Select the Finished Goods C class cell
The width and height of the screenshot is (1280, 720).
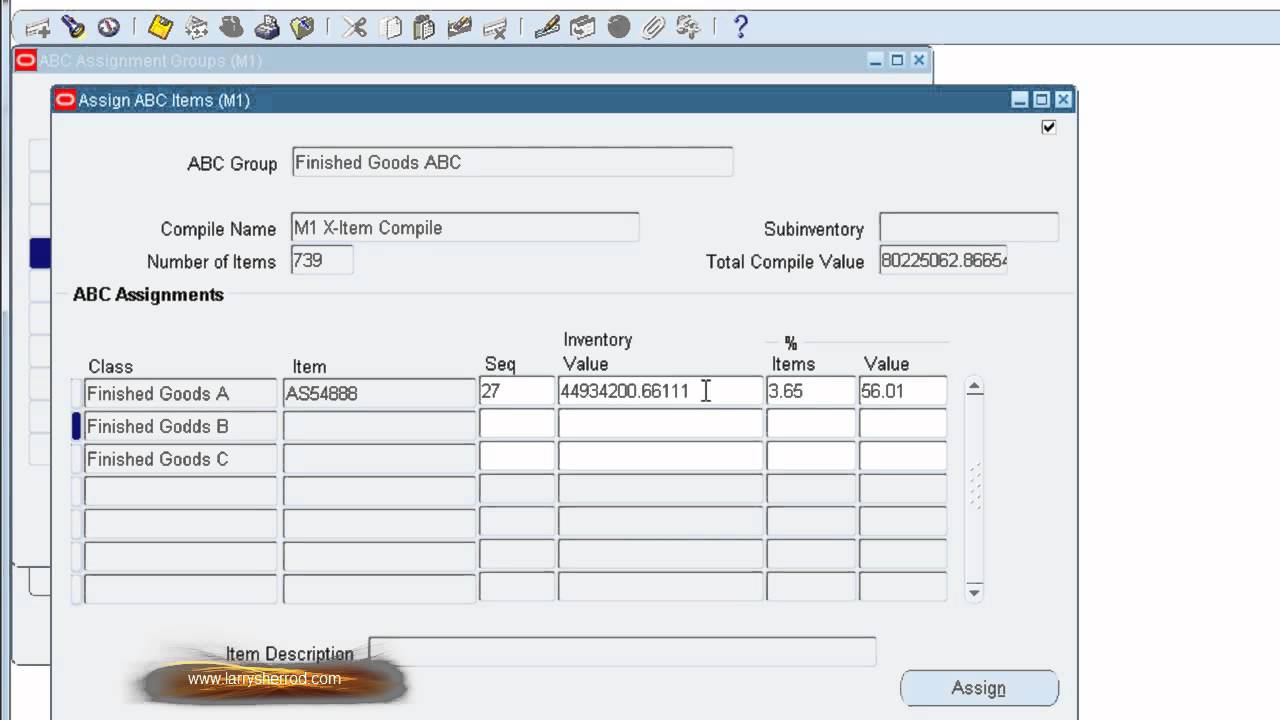pos(180,459)
